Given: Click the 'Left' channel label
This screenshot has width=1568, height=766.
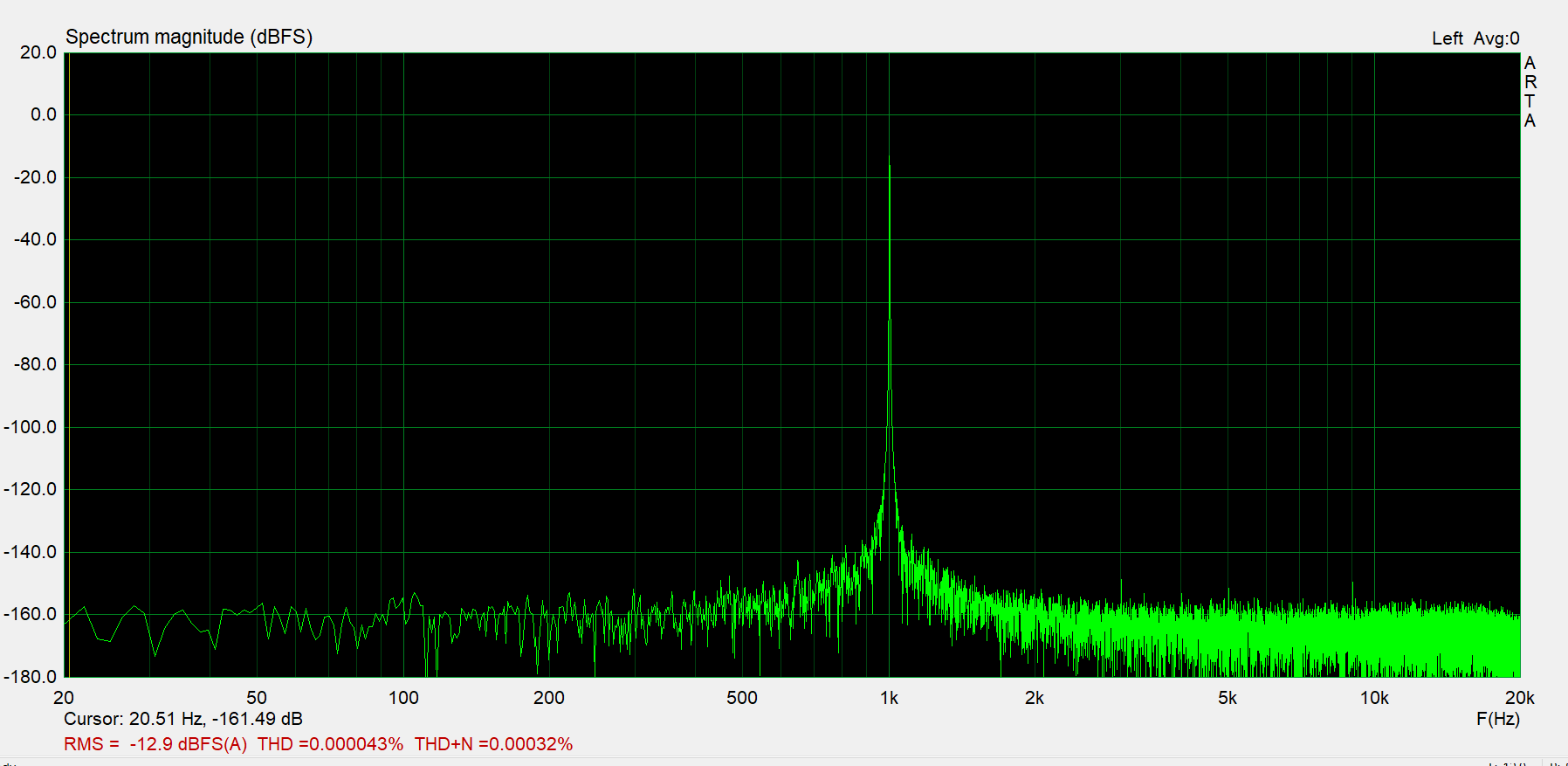Looking at the screenshot, I should coord(1448,38).
